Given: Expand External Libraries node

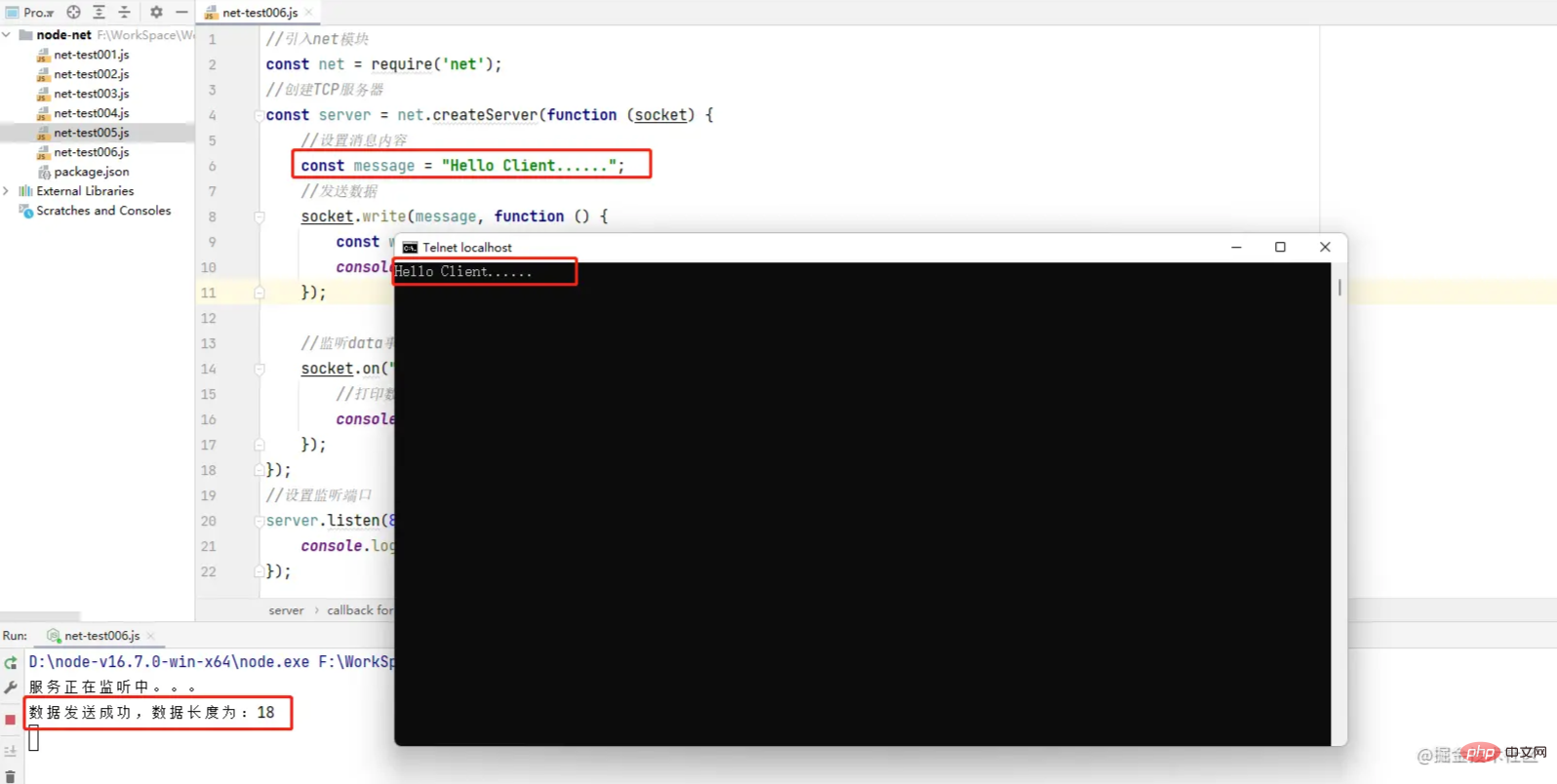Looking at the screenshot, I should (7, 191).
